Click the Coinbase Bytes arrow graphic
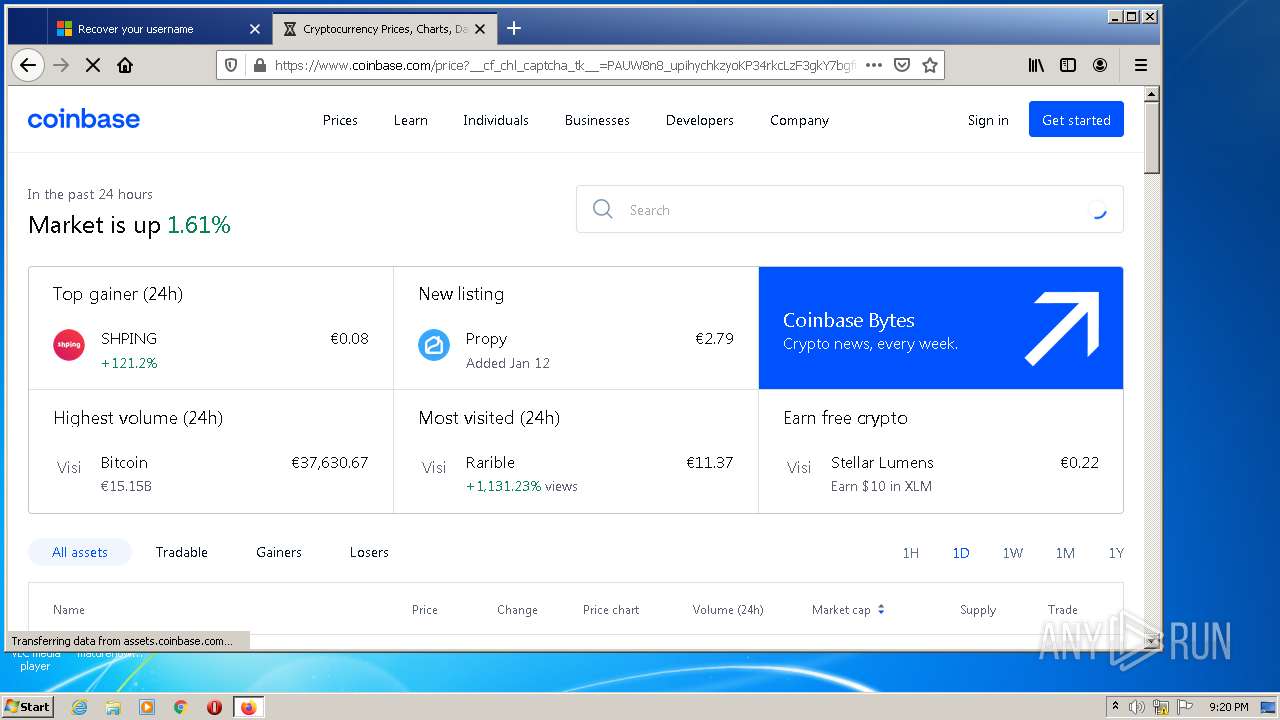1280x720 pixels. pos(1062,328)
